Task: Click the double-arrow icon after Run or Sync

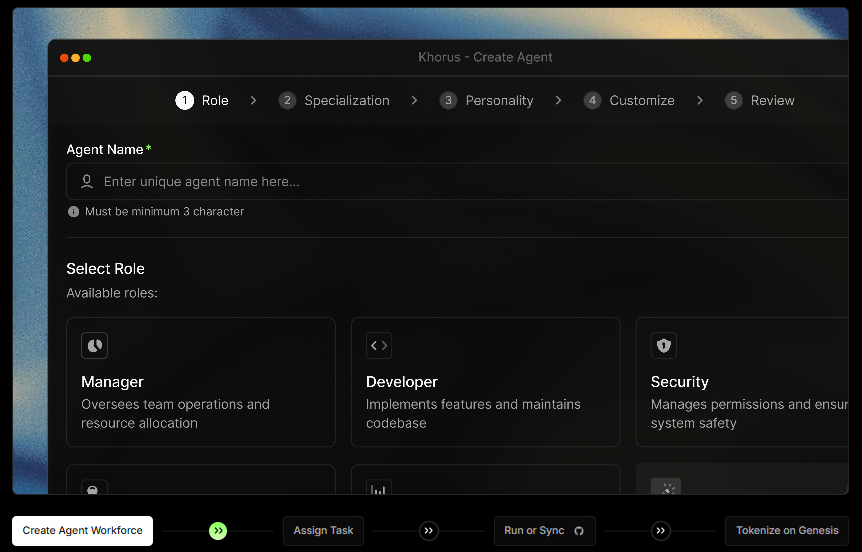Action: (x=660, y=531)
